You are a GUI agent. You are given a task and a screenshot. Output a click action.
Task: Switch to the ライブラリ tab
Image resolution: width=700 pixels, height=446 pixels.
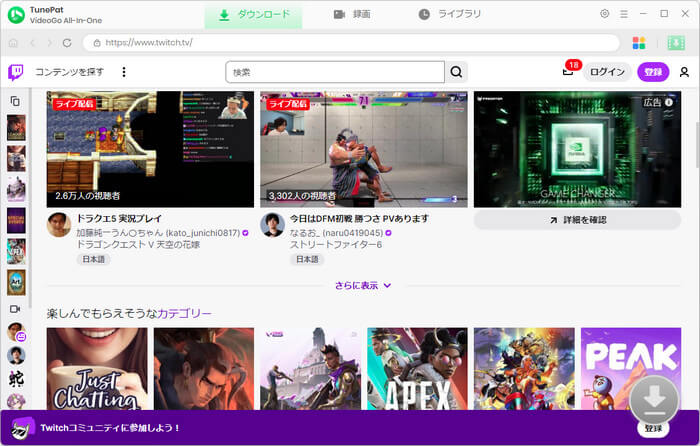[450, 15]
